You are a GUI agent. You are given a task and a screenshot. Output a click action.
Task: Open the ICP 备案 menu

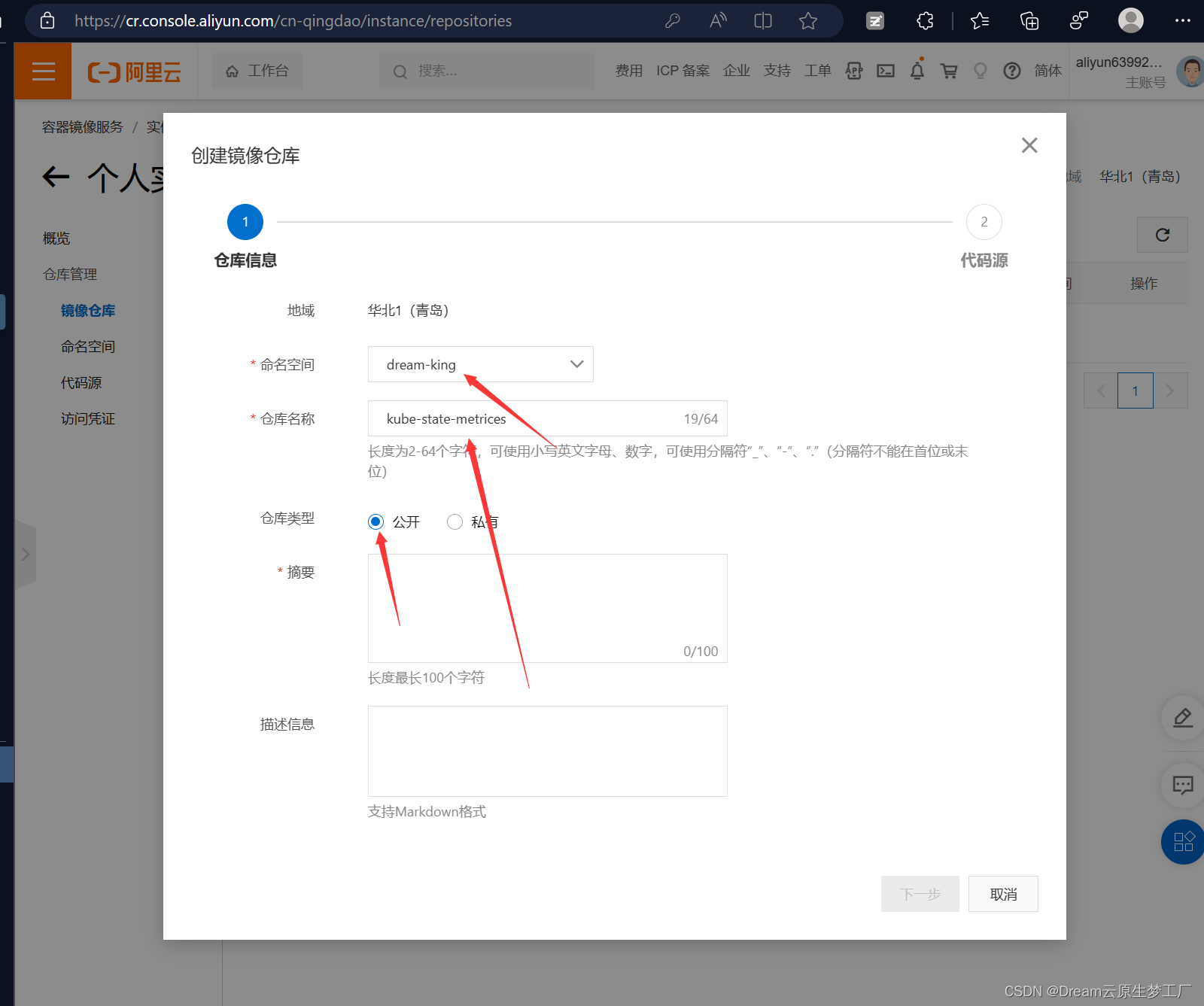click(683, 71)
